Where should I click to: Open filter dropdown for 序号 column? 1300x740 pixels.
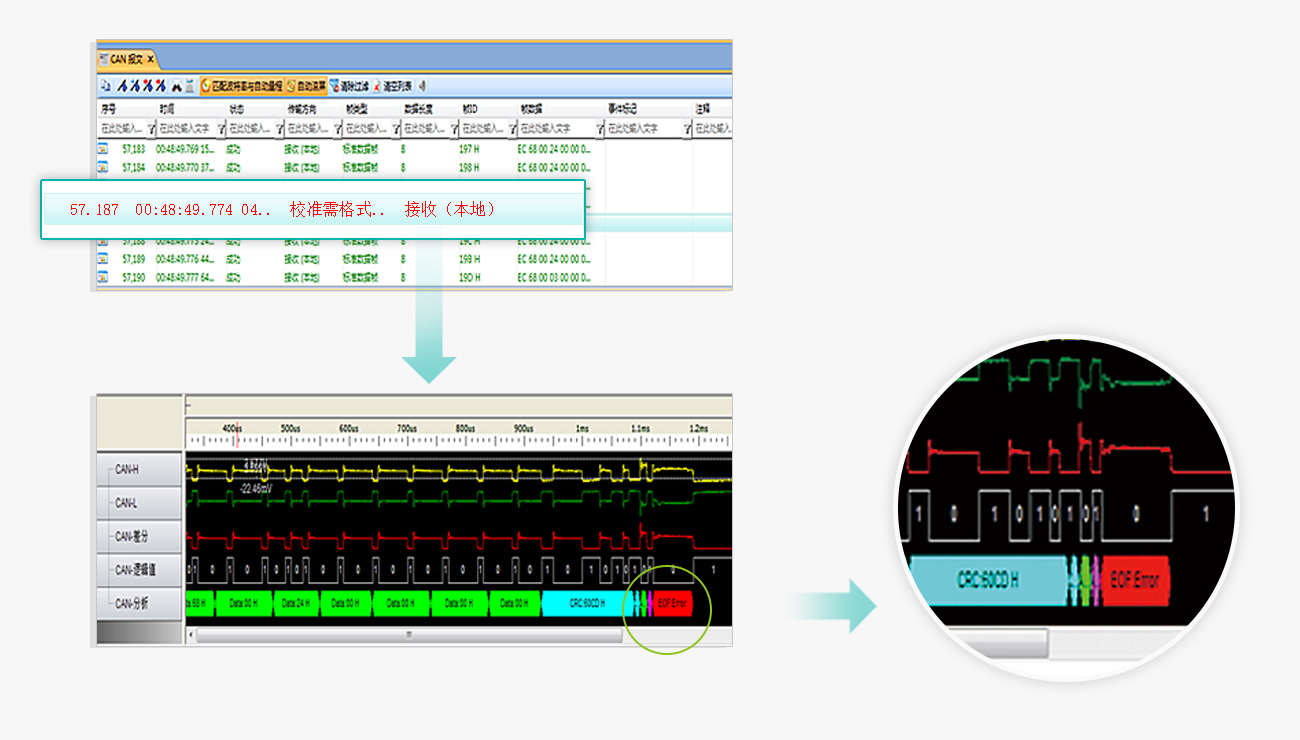(x=151, y=129)
